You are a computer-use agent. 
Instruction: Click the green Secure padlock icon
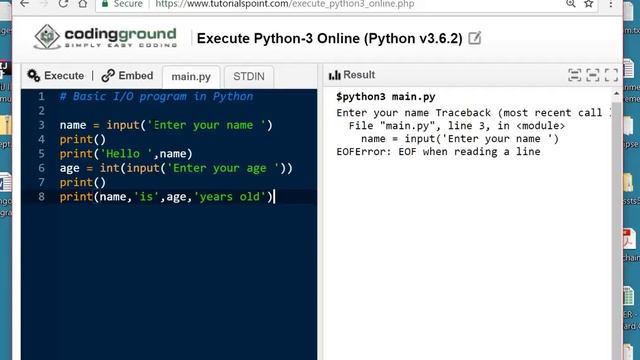point(105,4)
